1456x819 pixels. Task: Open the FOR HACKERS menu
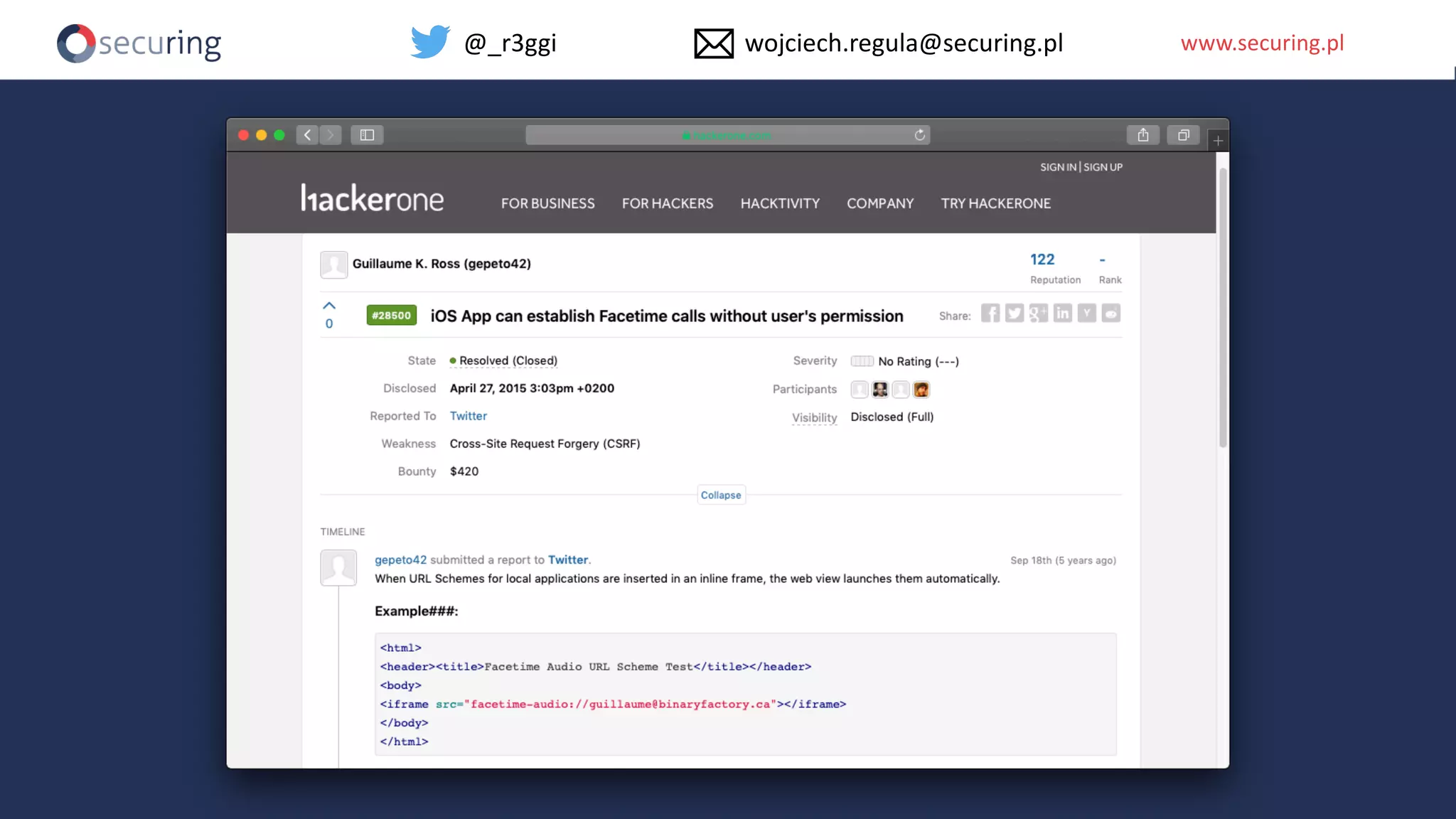coord(667,203)
